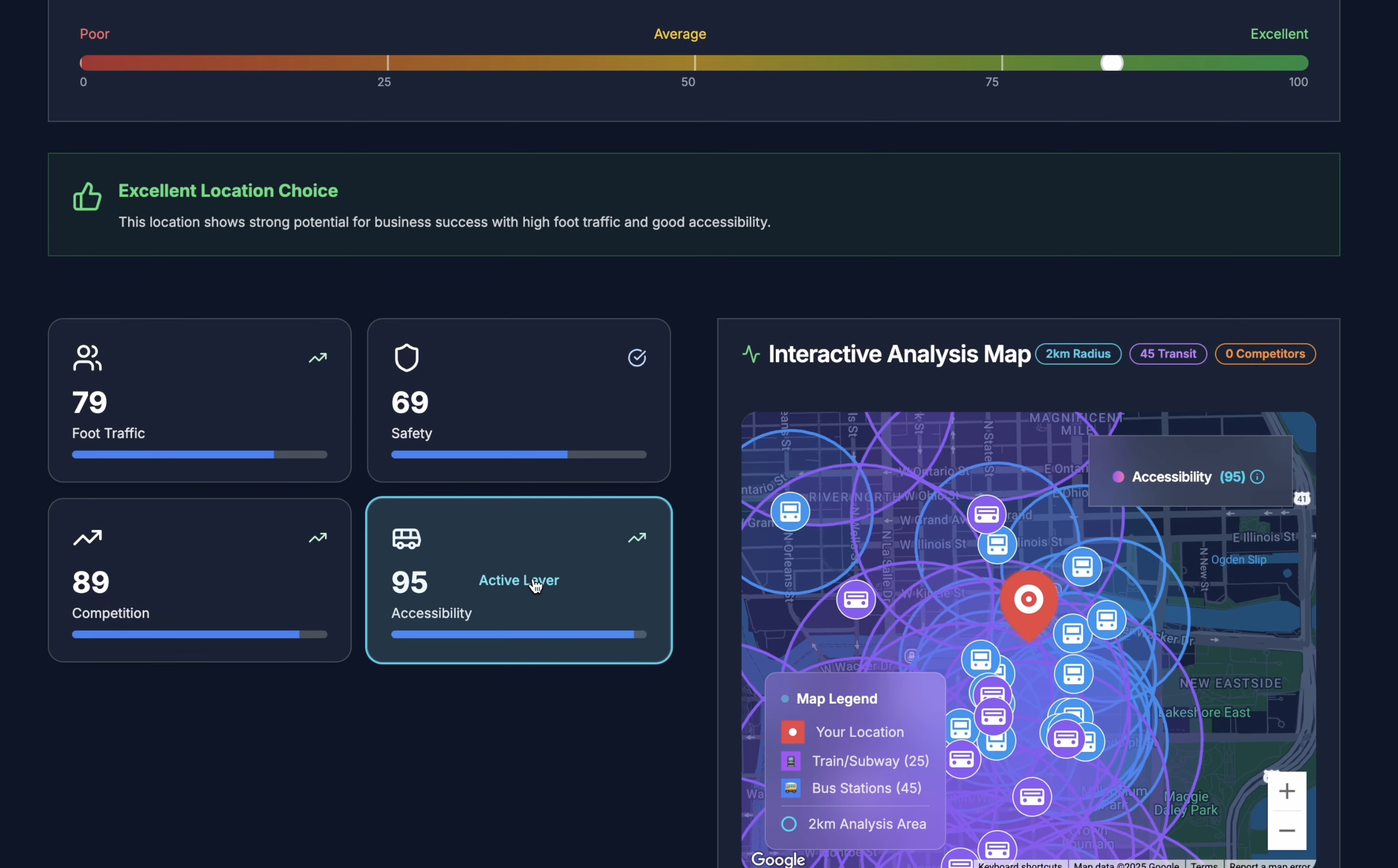Click the Accessibility bus icon

(x=407, y=538)
